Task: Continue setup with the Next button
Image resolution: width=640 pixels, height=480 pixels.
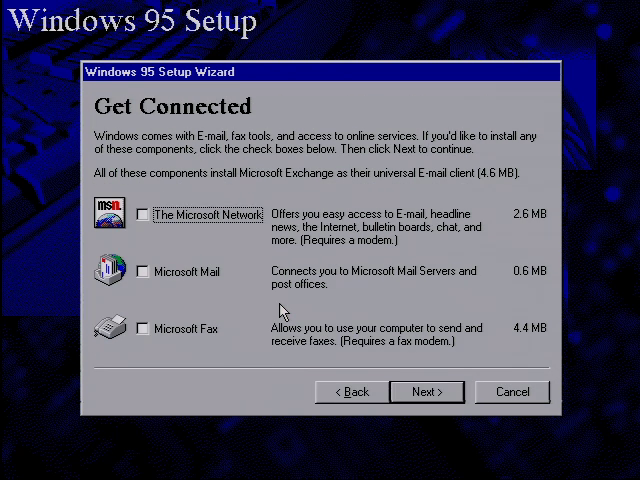Action: [427, 392]
